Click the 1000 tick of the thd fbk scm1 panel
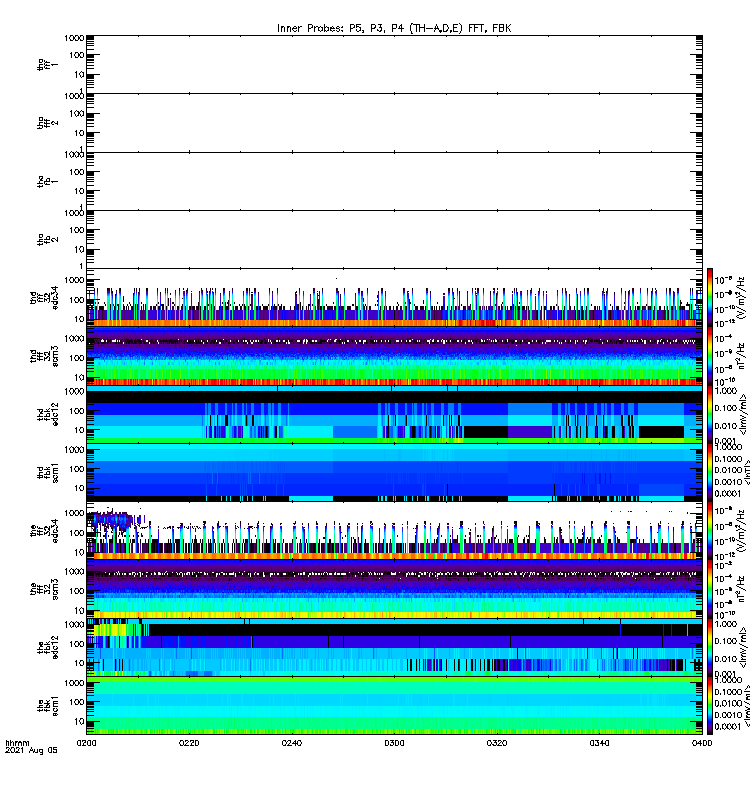The image size is (750, 800). [74, 449]
